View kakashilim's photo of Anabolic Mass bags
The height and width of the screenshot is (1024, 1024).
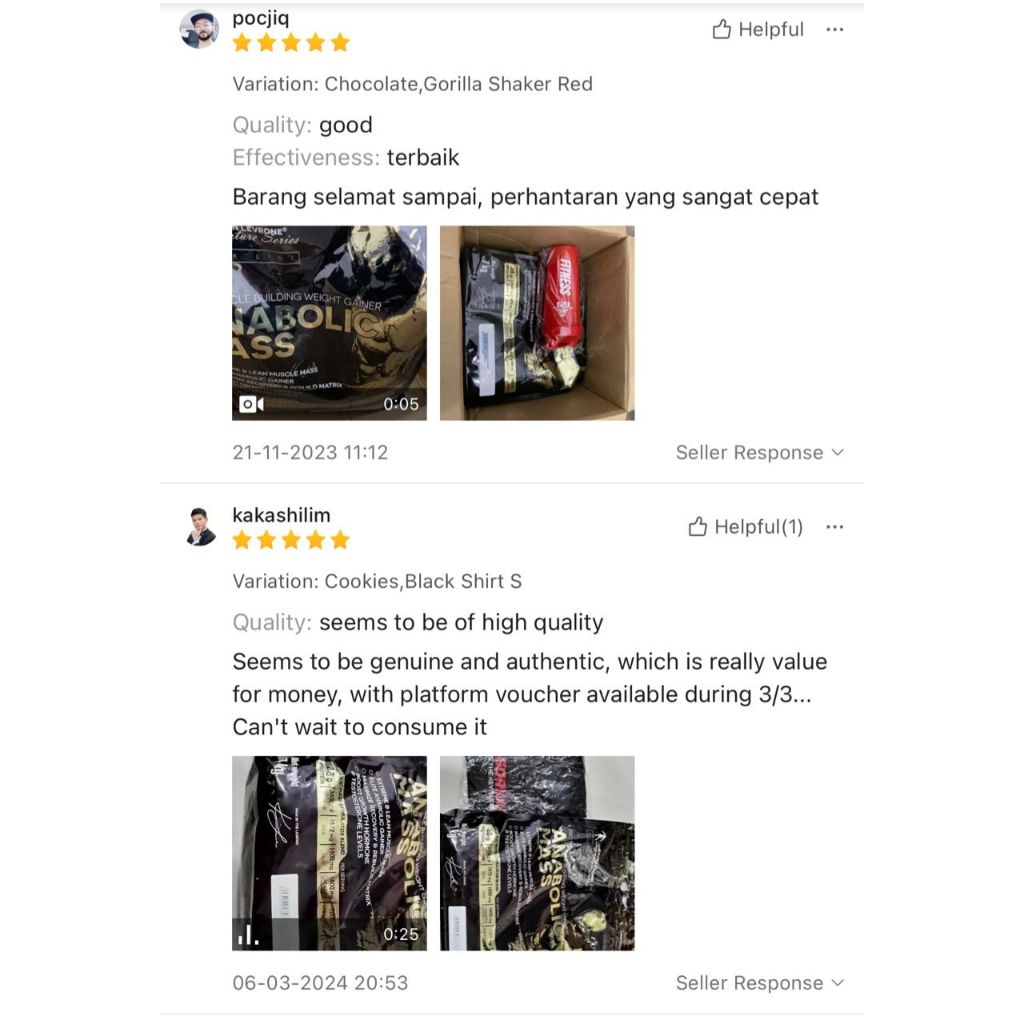(x=537, y=853)
